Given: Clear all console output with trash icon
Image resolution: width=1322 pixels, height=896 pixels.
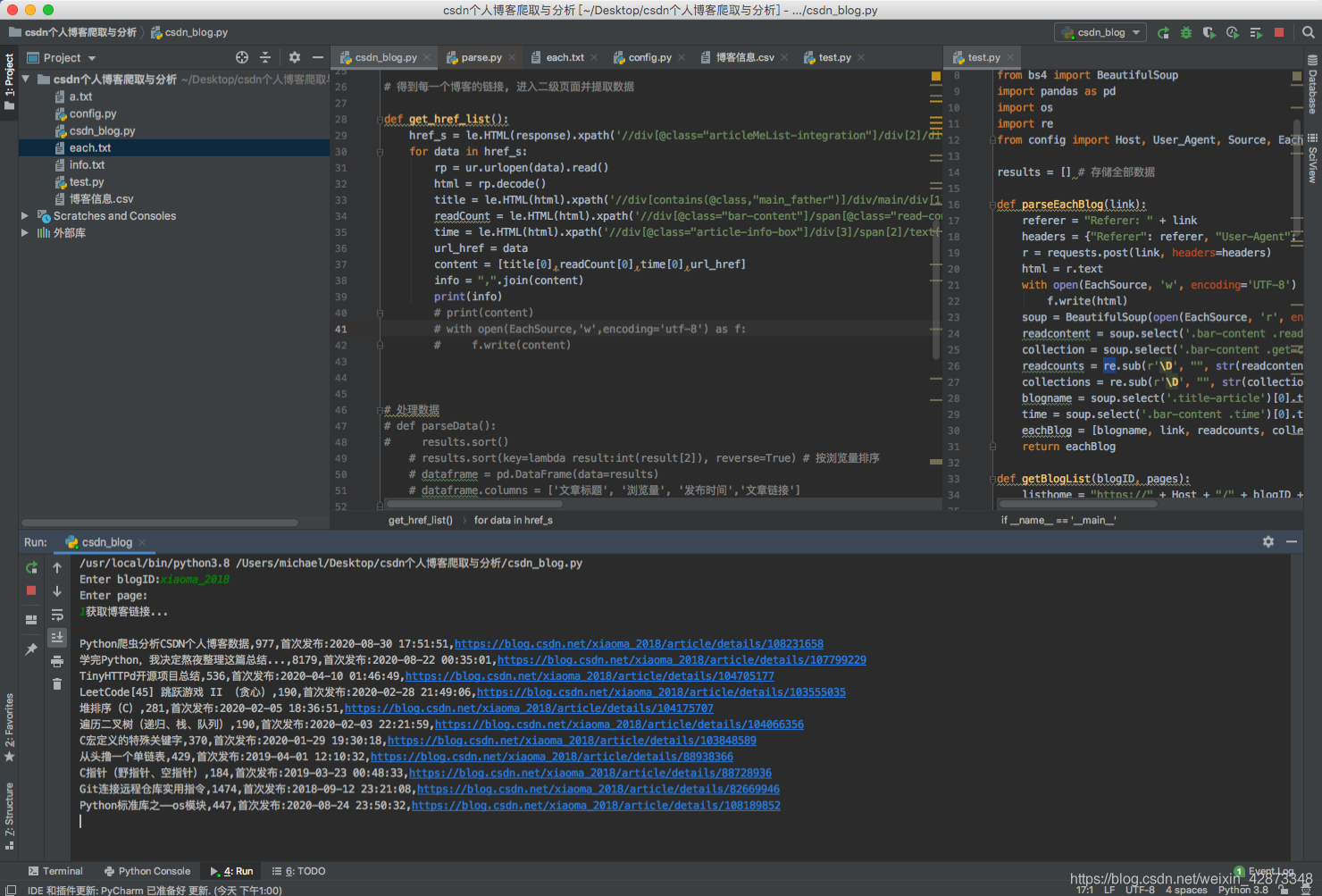Looking at the screenshot, I should point(57,683).
